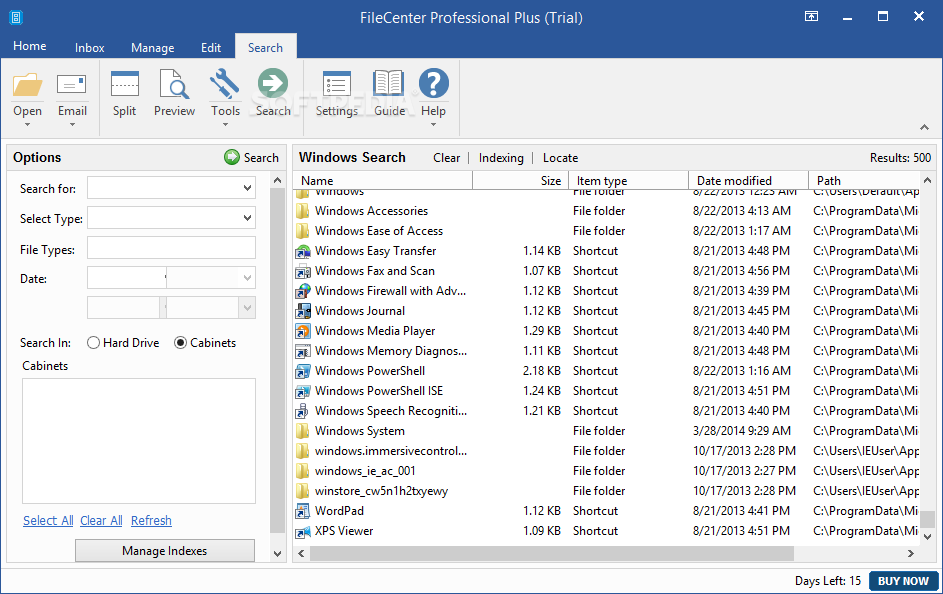Image resolution: width=943 pixels, height=594 pixels.
Task: Click the File Types input field
Action: (x=171, y=248)
